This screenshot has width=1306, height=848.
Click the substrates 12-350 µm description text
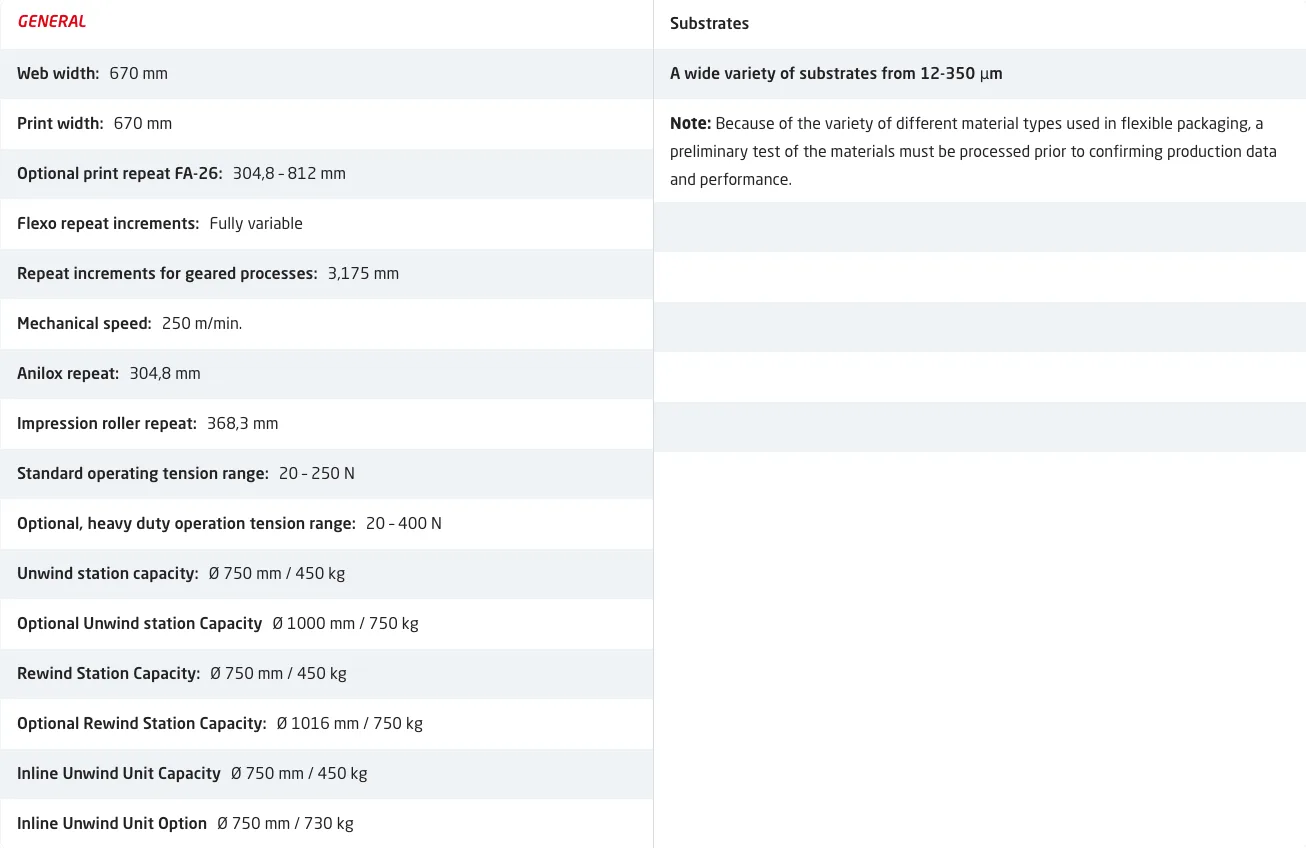click(x=836, y=74)
